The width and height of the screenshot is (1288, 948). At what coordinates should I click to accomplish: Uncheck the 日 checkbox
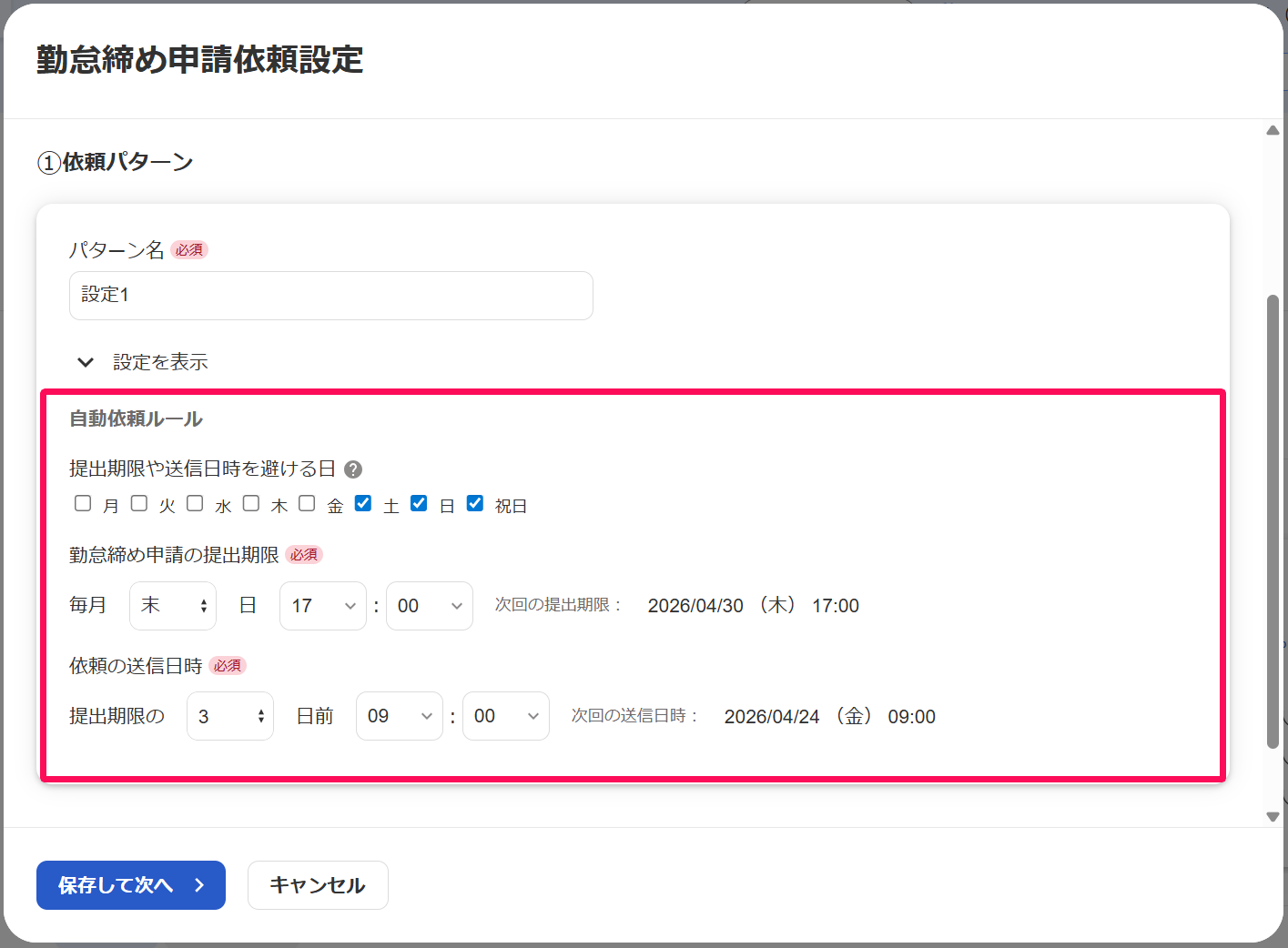click(419, 503)
